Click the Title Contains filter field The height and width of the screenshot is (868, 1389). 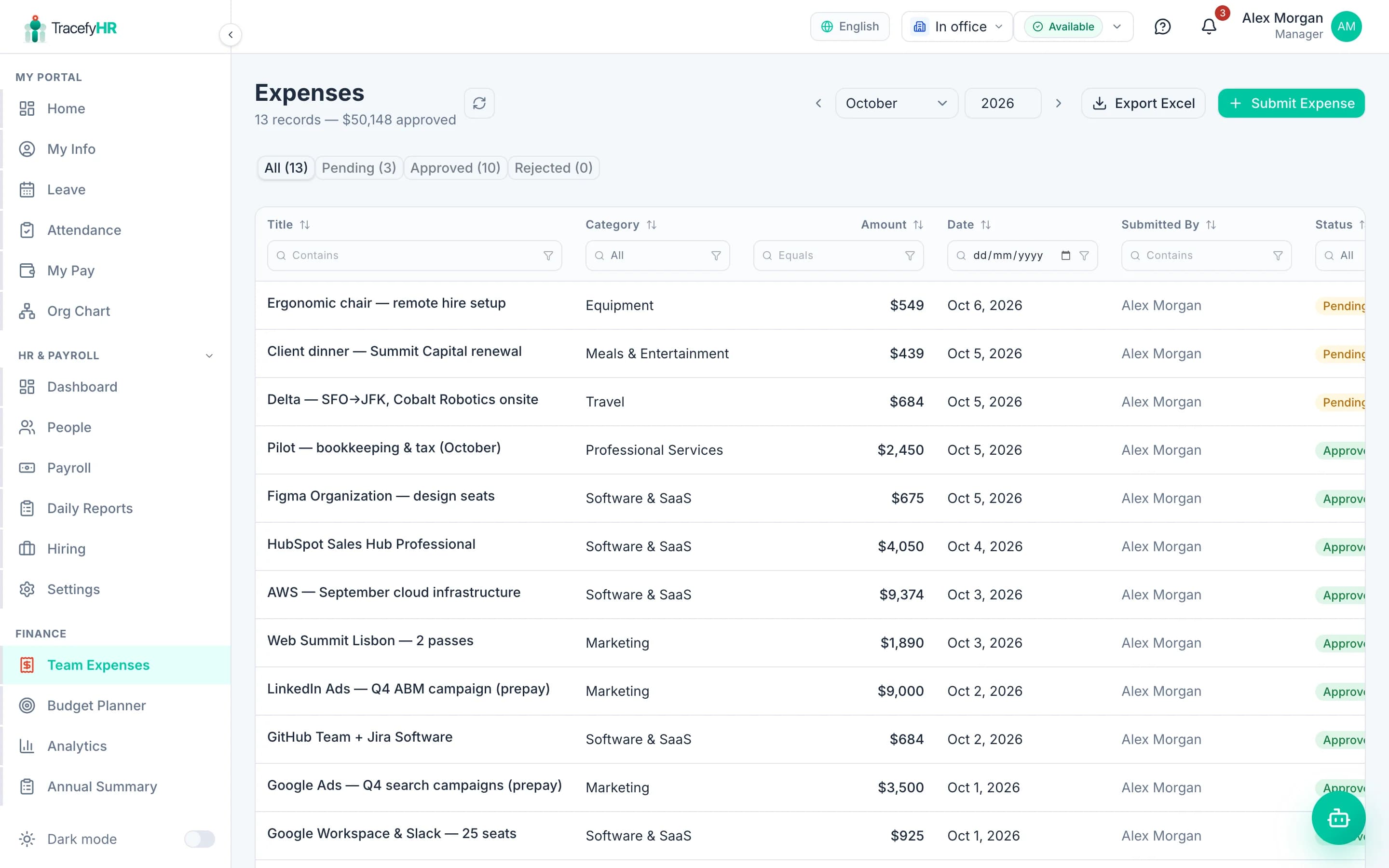click(x=414, y=256)
